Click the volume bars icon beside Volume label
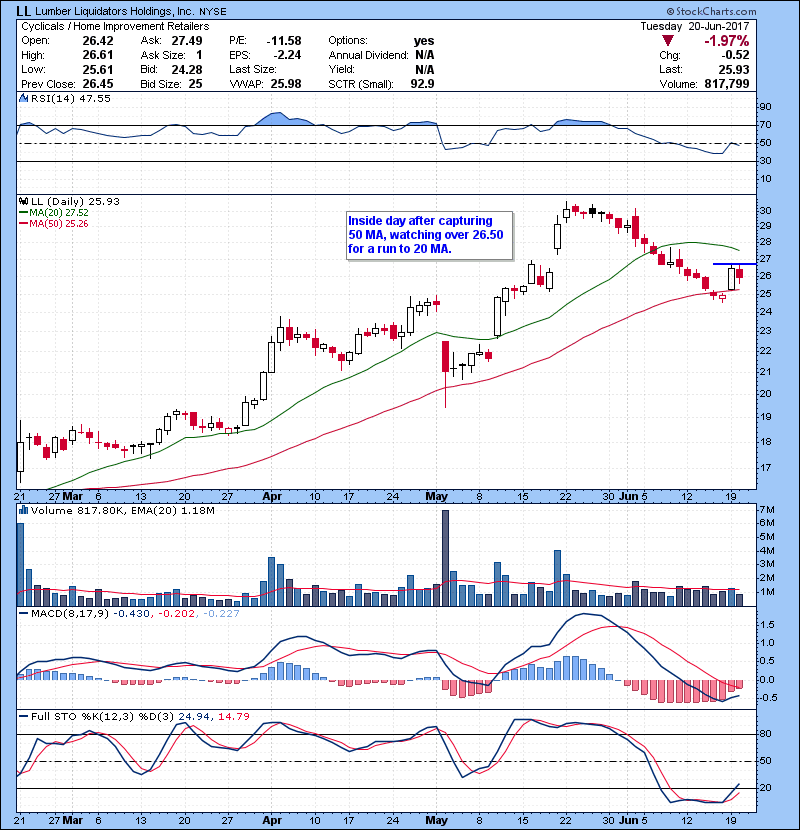The image size is (800, 830). (23, 511)
